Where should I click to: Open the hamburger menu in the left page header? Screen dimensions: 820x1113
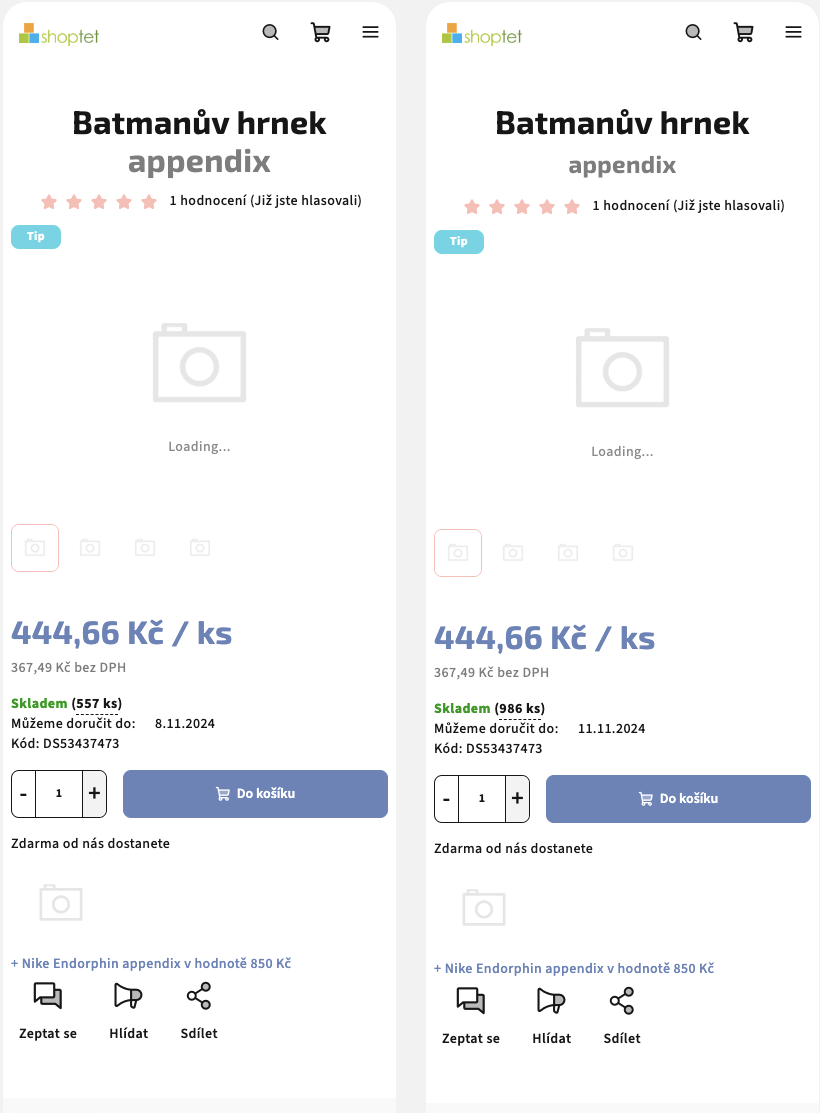(371, 32)
